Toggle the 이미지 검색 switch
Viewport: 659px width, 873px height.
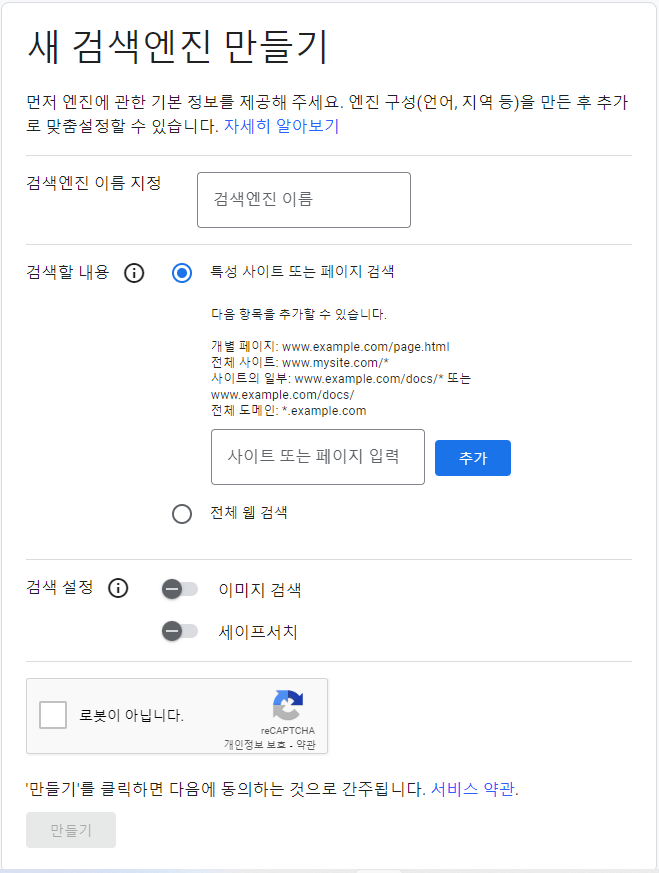point(179,589)
